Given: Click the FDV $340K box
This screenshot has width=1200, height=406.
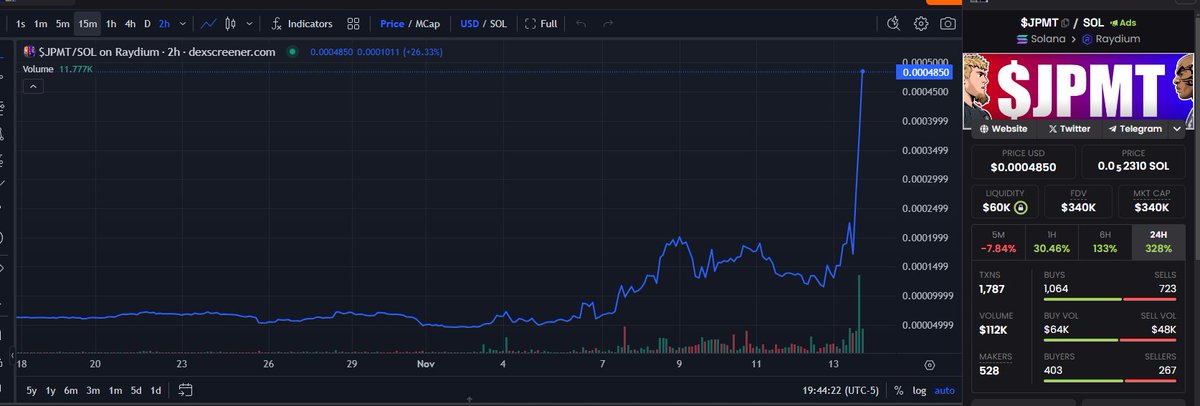Looking at the screenshot, I should click(1079, 202).
